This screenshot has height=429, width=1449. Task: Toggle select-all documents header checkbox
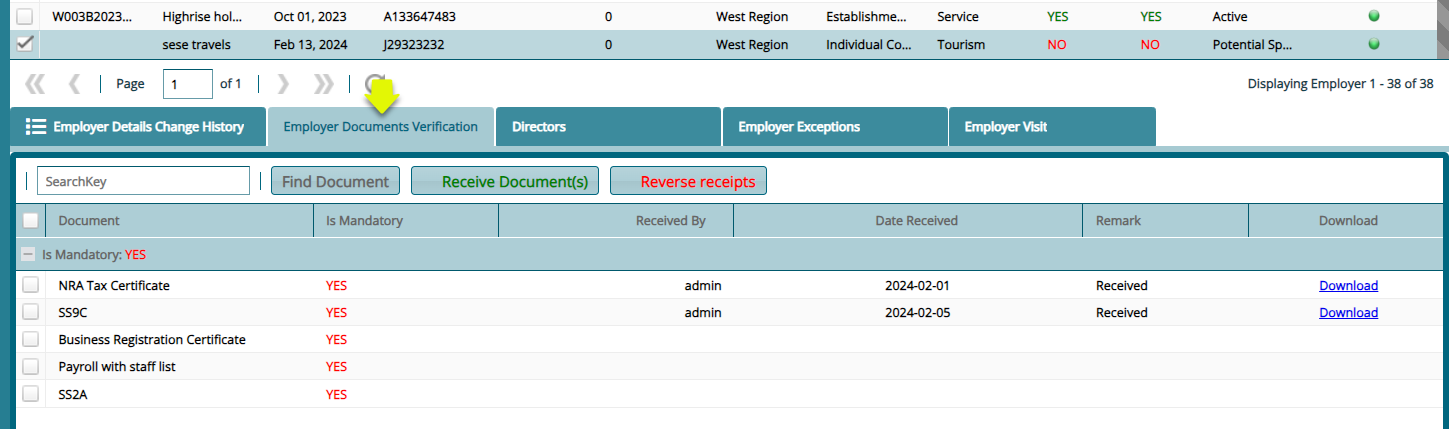(x=31, y=220)
